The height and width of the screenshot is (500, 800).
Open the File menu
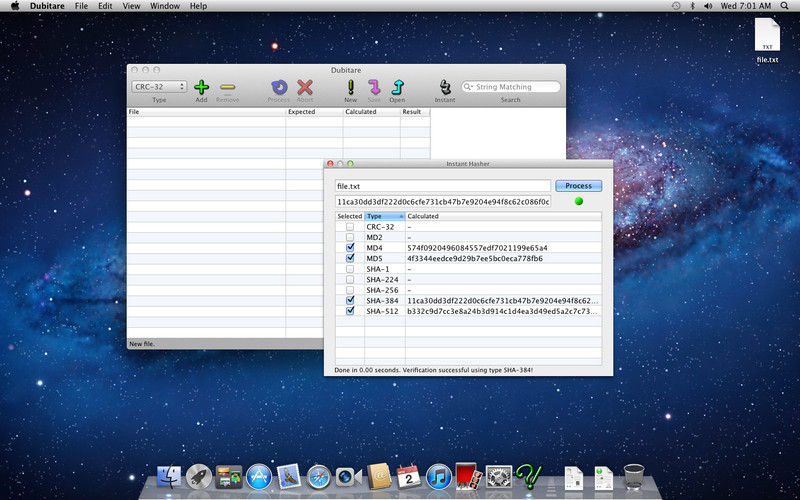81,6
